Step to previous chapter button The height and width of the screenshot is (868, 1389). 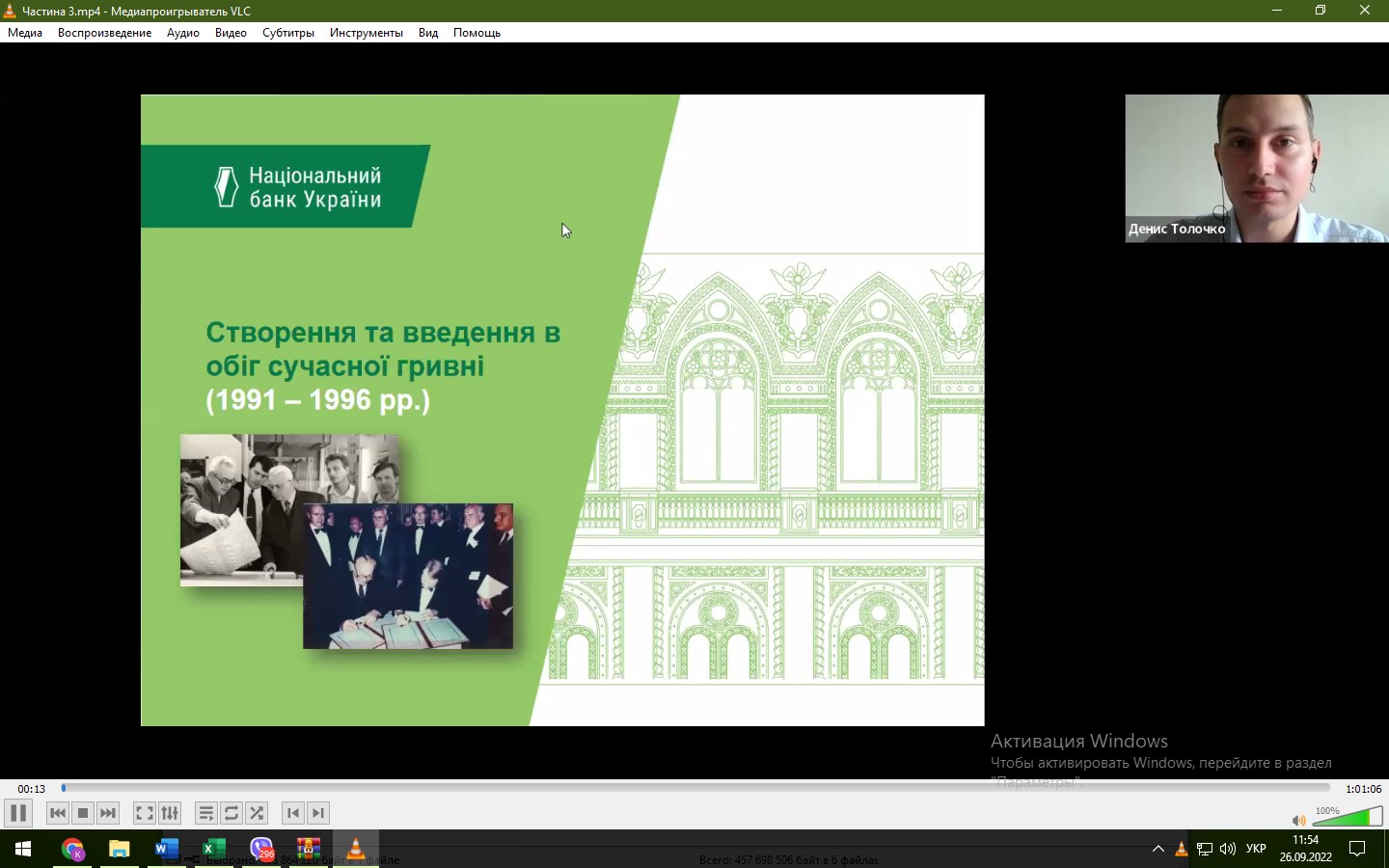293,813
